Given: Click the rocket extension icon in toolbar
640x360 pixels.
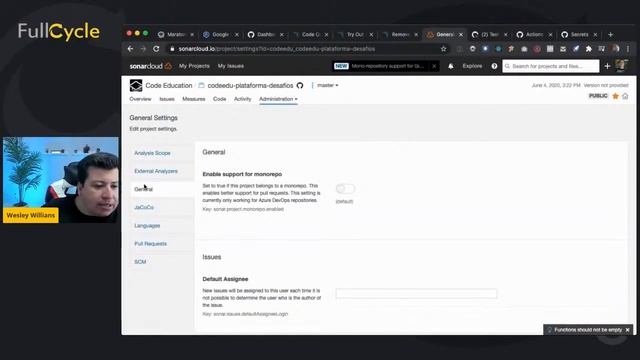Looking at the screenshot, I should (576, 49).
